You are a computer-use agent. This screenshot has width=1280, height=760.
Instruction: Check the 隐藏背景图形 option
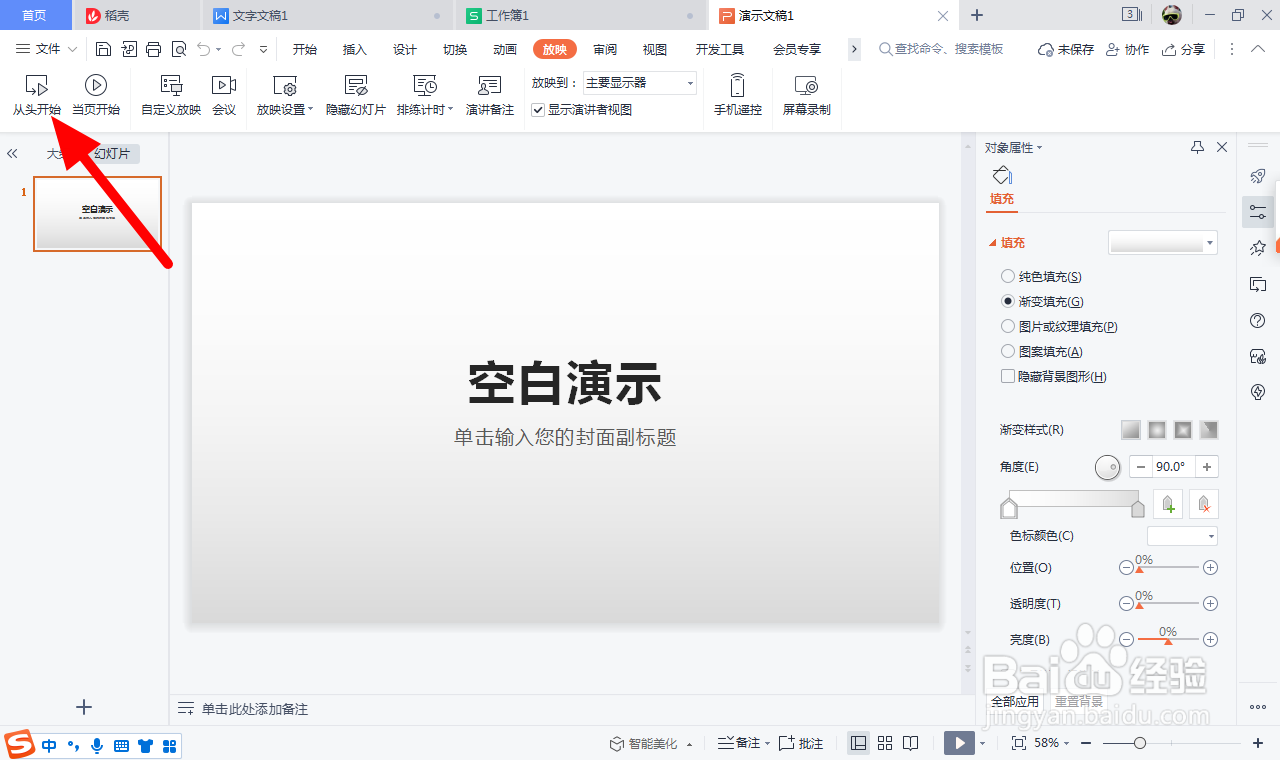1007,376
